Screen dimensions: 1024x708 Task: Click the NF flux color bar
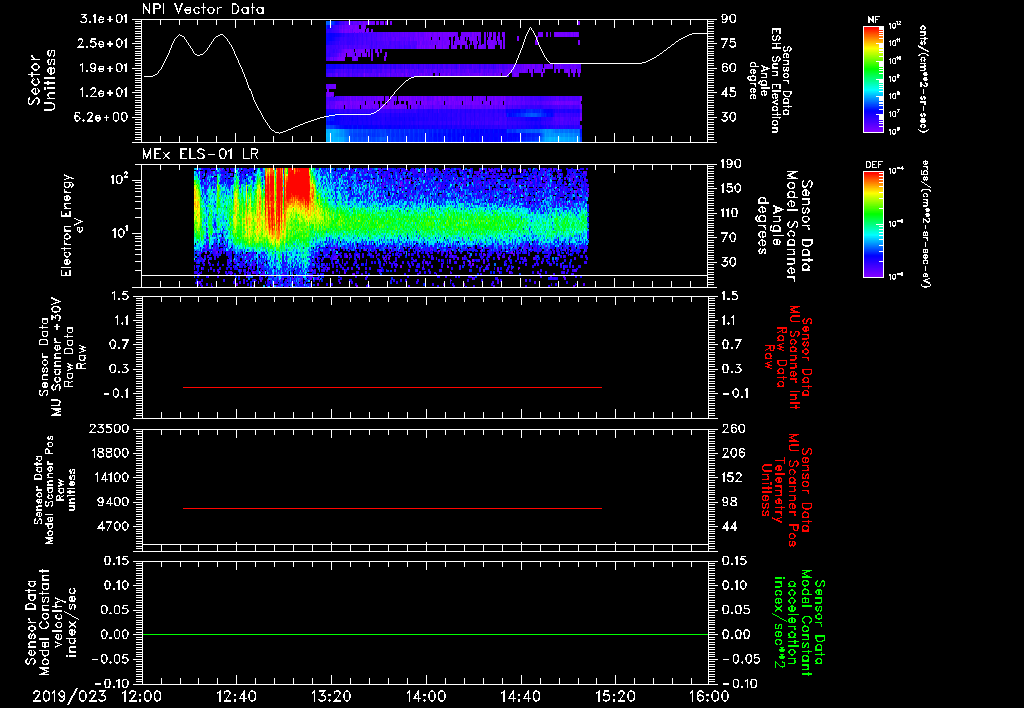coord(874,78)
